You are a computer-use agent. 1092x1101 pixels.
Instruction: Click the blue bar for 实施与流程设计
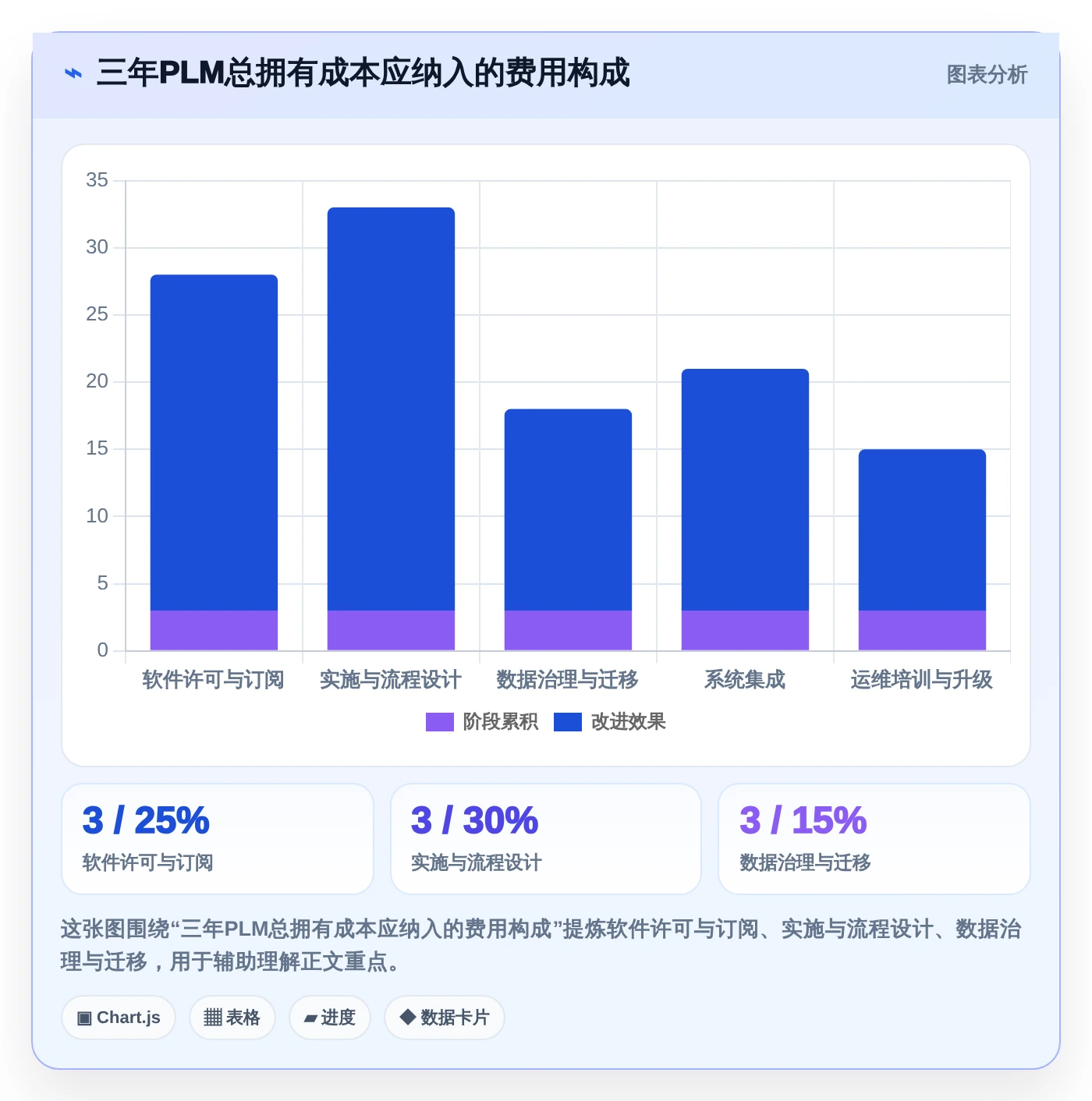point(391,409)
